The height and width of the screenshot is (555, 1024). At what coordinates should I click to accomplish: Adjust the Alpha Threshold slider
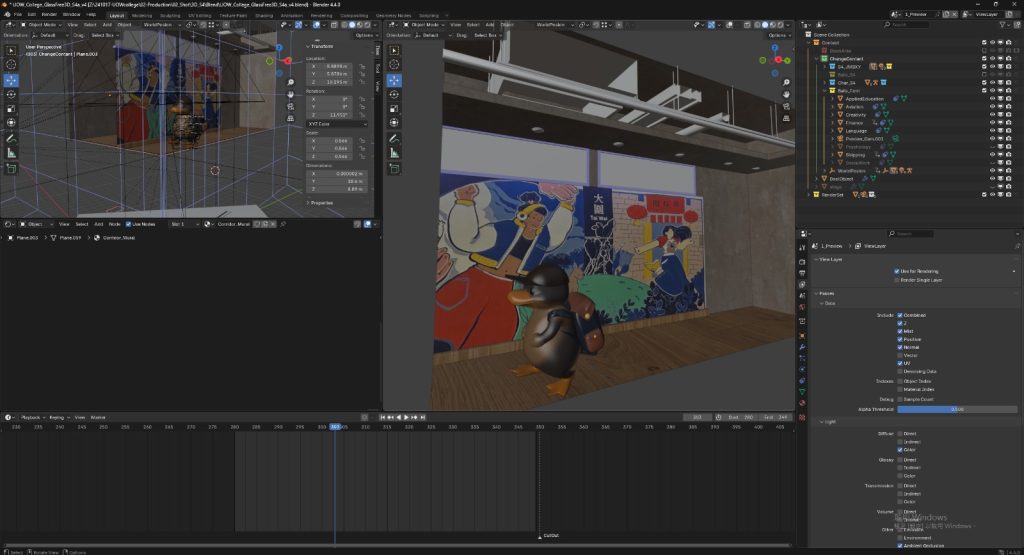tap(957, 409)
